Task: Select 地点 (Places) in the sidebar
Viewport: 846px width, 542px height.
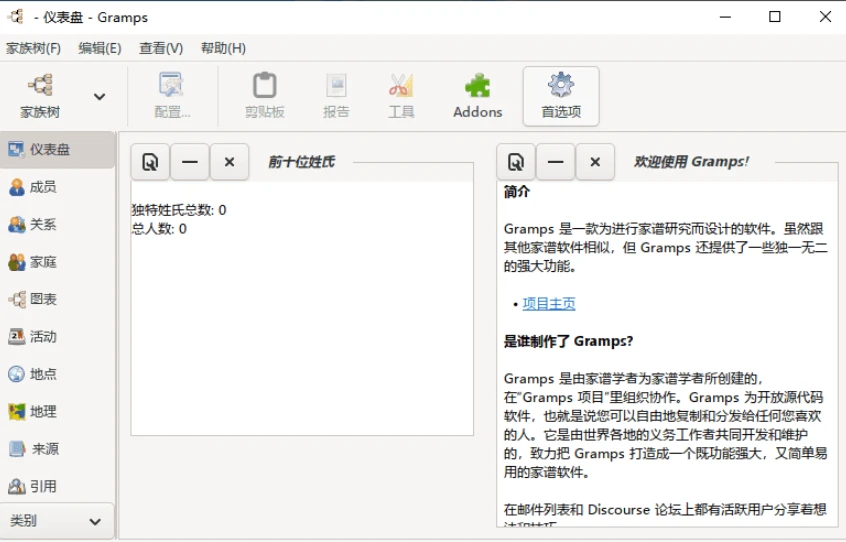Action: point(42,374)
